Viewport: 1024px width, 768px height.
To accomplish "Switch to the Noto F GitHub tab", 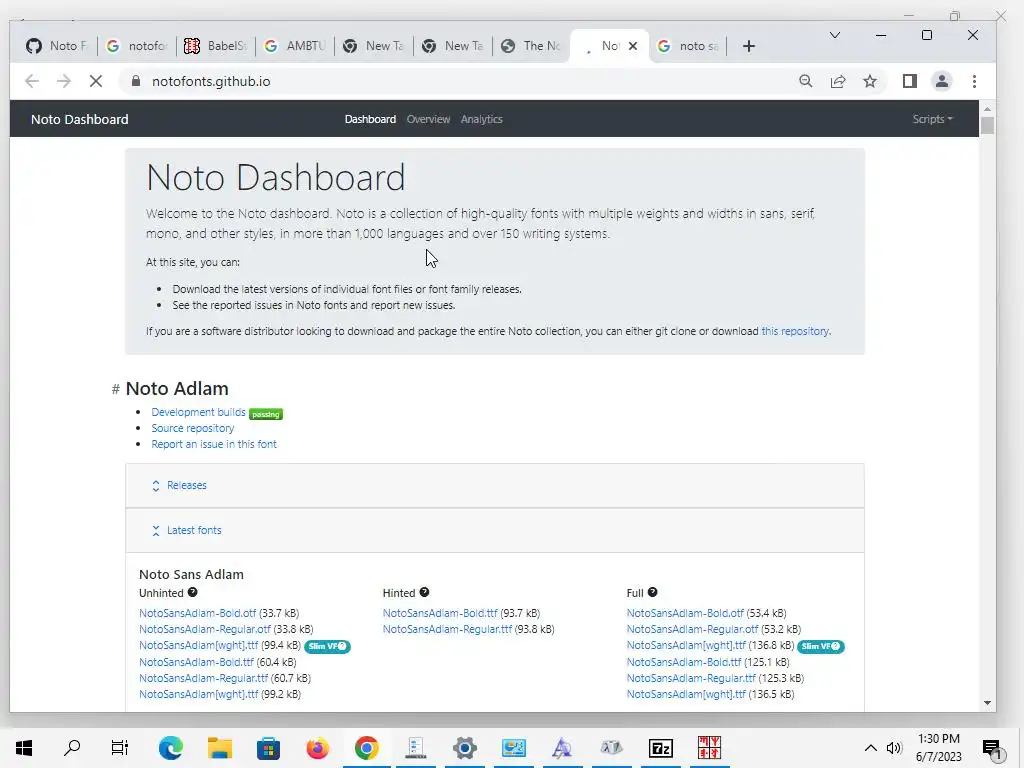I will [57, 46].
